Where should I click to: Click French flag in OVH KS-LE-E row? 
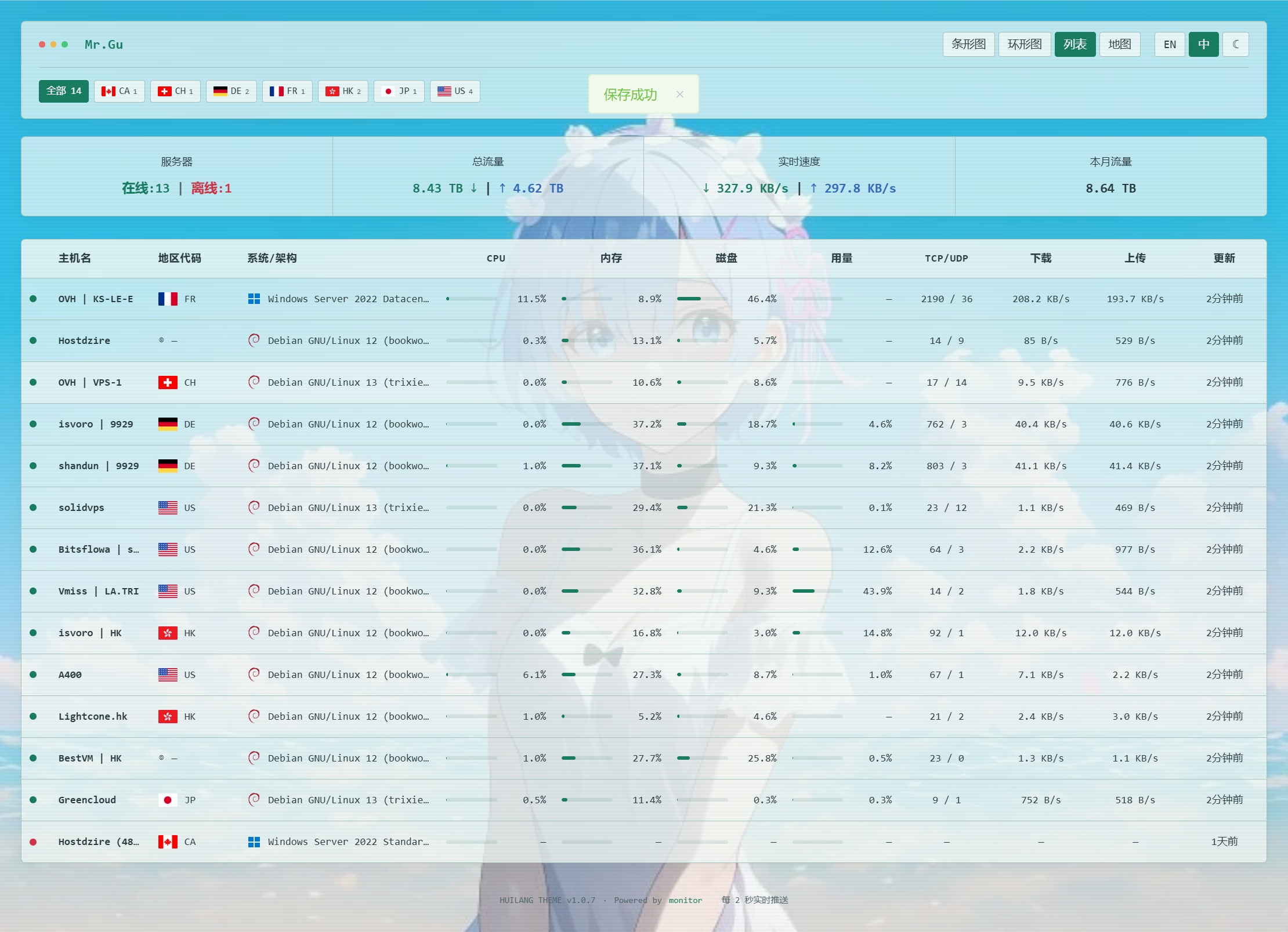tap(168, 299)
